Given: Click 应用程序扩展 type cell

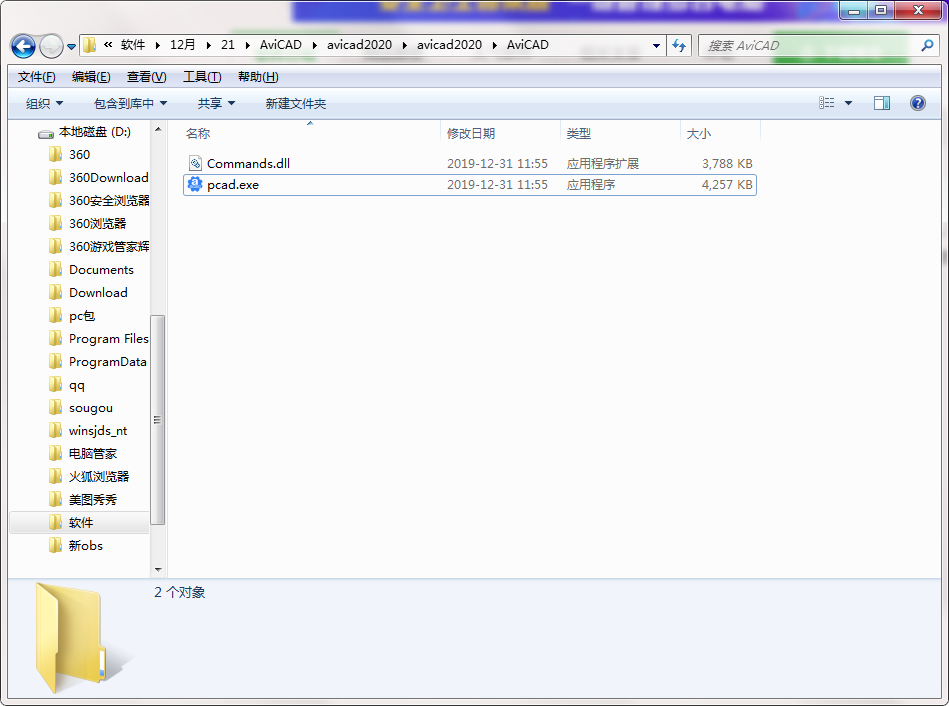Looking at the screenshot, I should coord(603,163).
